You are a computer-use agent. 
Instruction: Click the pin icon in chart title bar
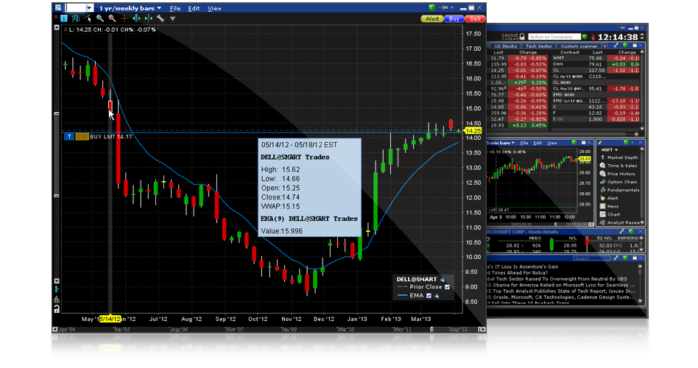tap(444, 8)
